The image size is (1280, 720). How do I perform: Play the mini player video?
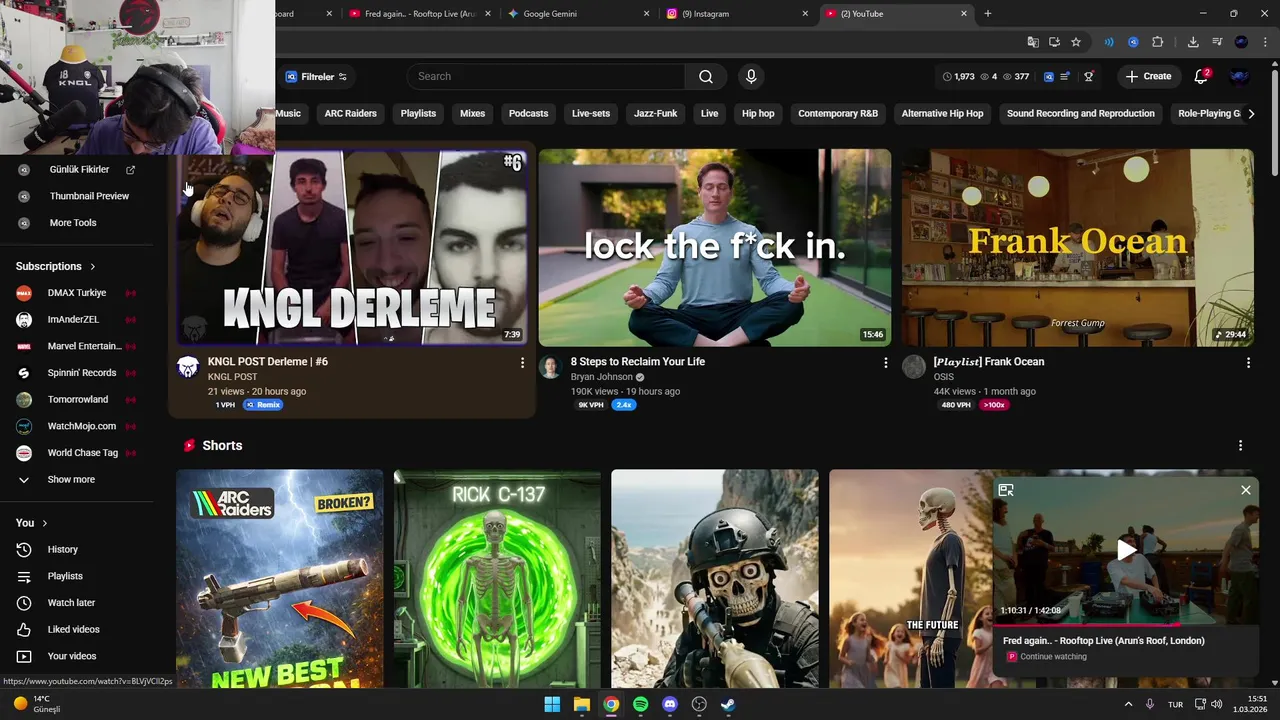tap(1126, 550)
